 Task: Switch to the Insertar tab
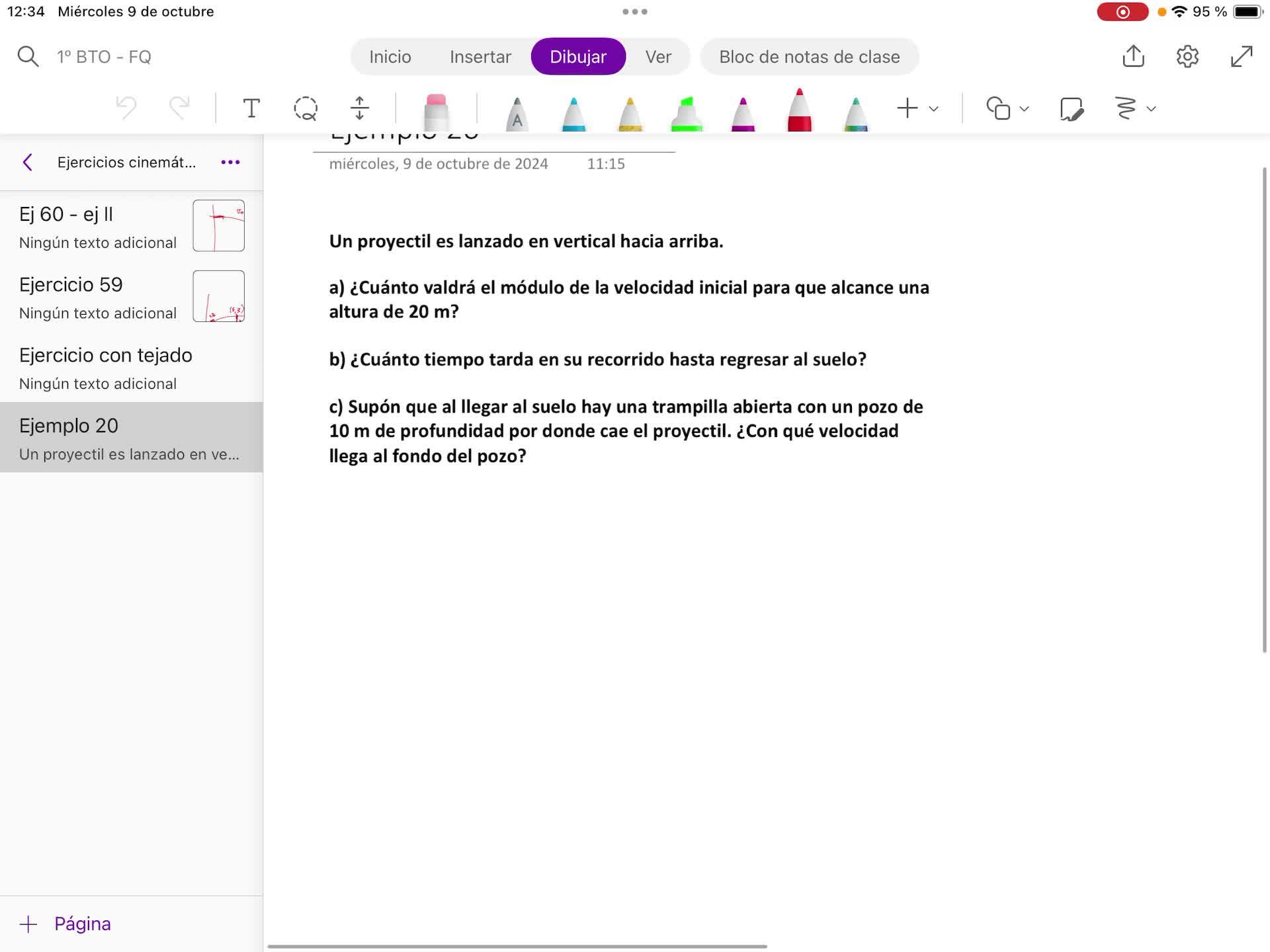click(x=480, y=57)
